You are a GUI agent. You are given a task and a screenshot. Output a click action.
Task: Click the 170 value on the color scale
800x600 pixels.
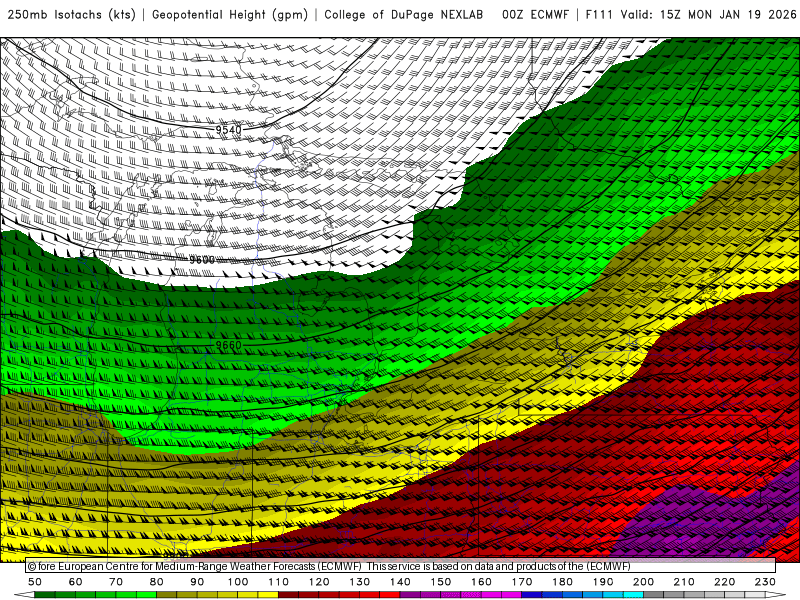pyautogui.click(x=522, y=582)
